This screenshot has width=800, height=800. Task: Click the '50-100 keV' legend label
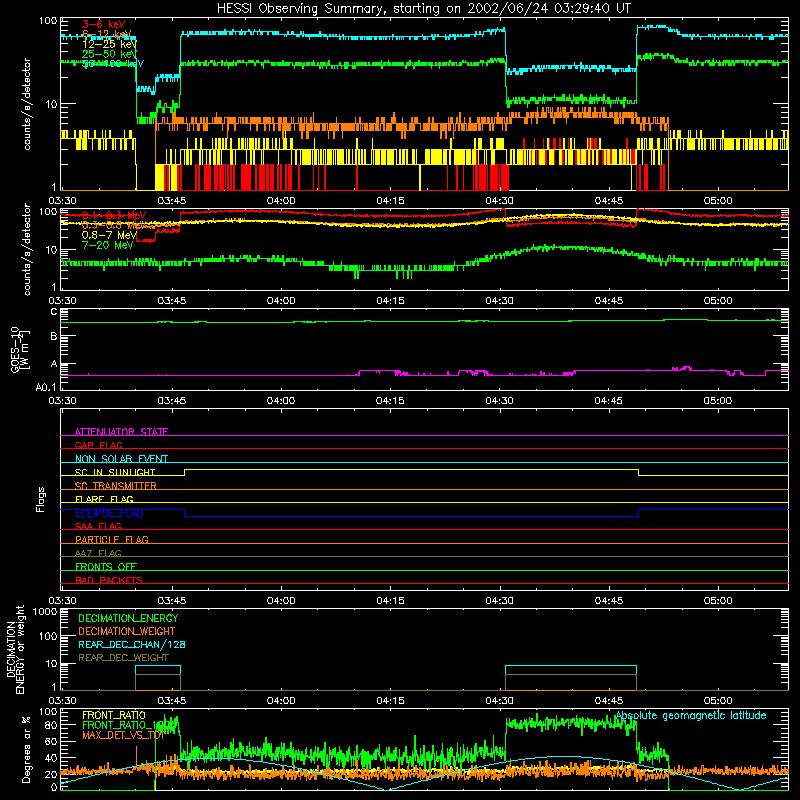coord(113,64)
